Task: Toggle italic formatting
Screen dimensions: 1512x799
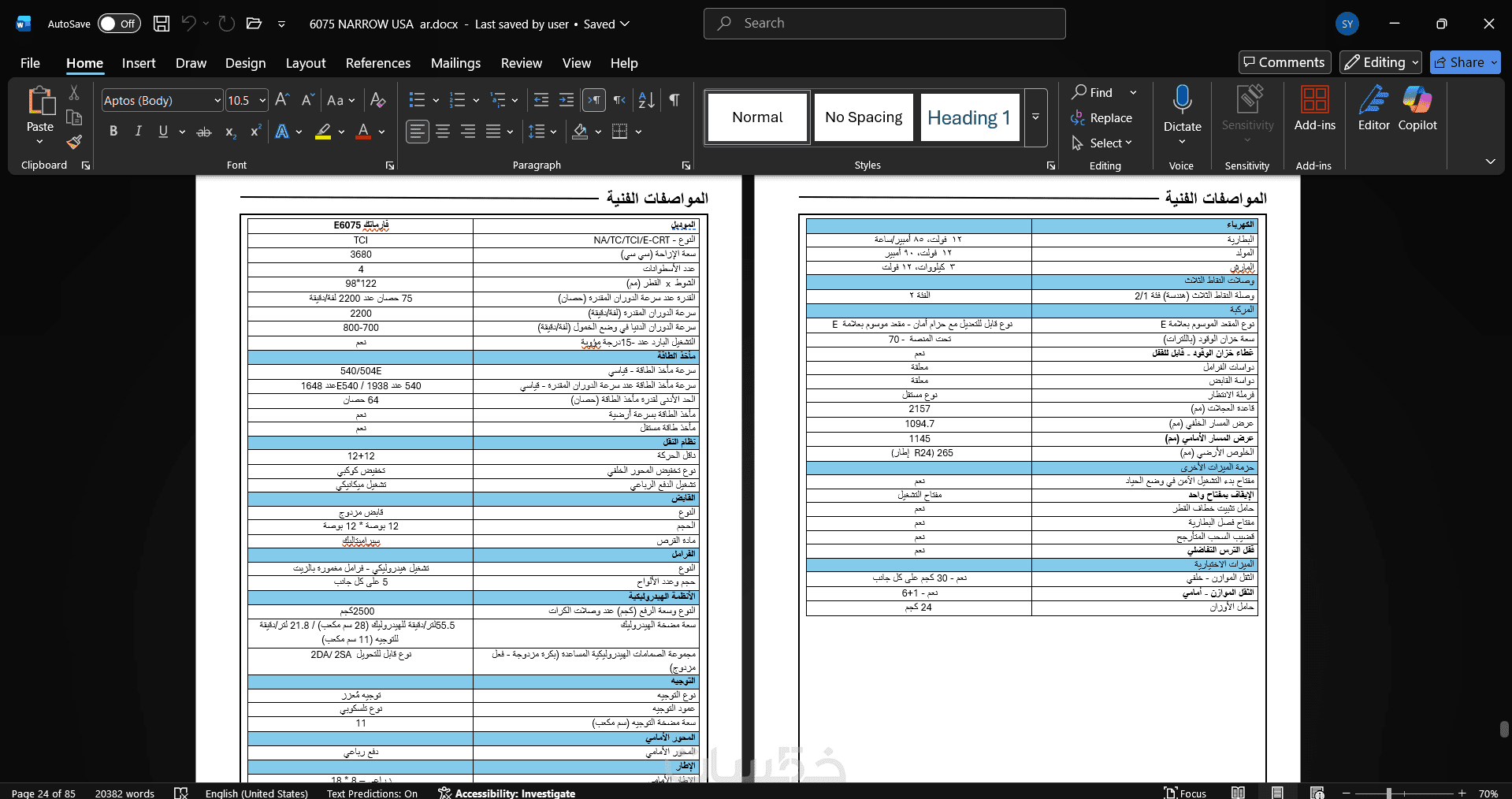Action: [x=138, y=132]
